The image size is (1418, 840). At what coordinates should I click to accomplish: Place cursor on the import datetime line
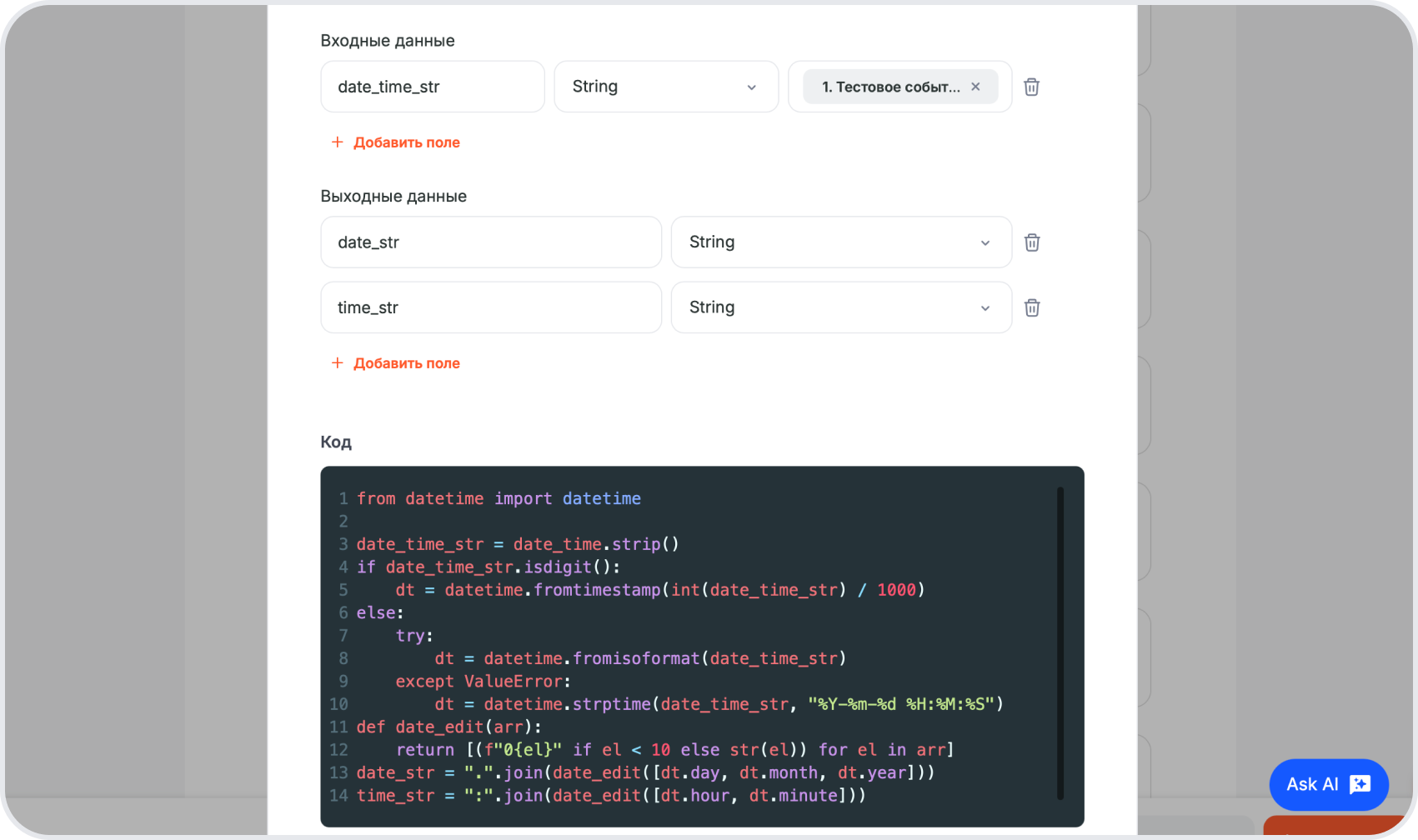[x=499, y=498]
